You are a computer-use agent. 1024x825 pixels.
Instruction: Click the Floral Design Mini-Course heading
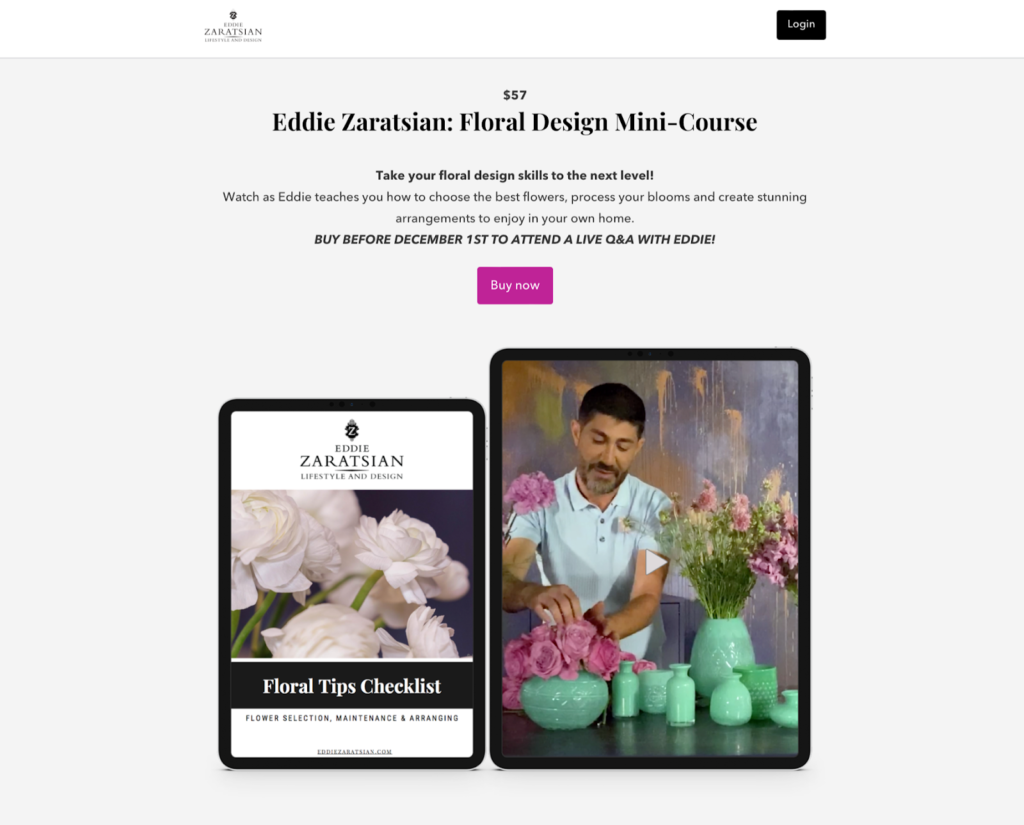click(x=515, y=122)
